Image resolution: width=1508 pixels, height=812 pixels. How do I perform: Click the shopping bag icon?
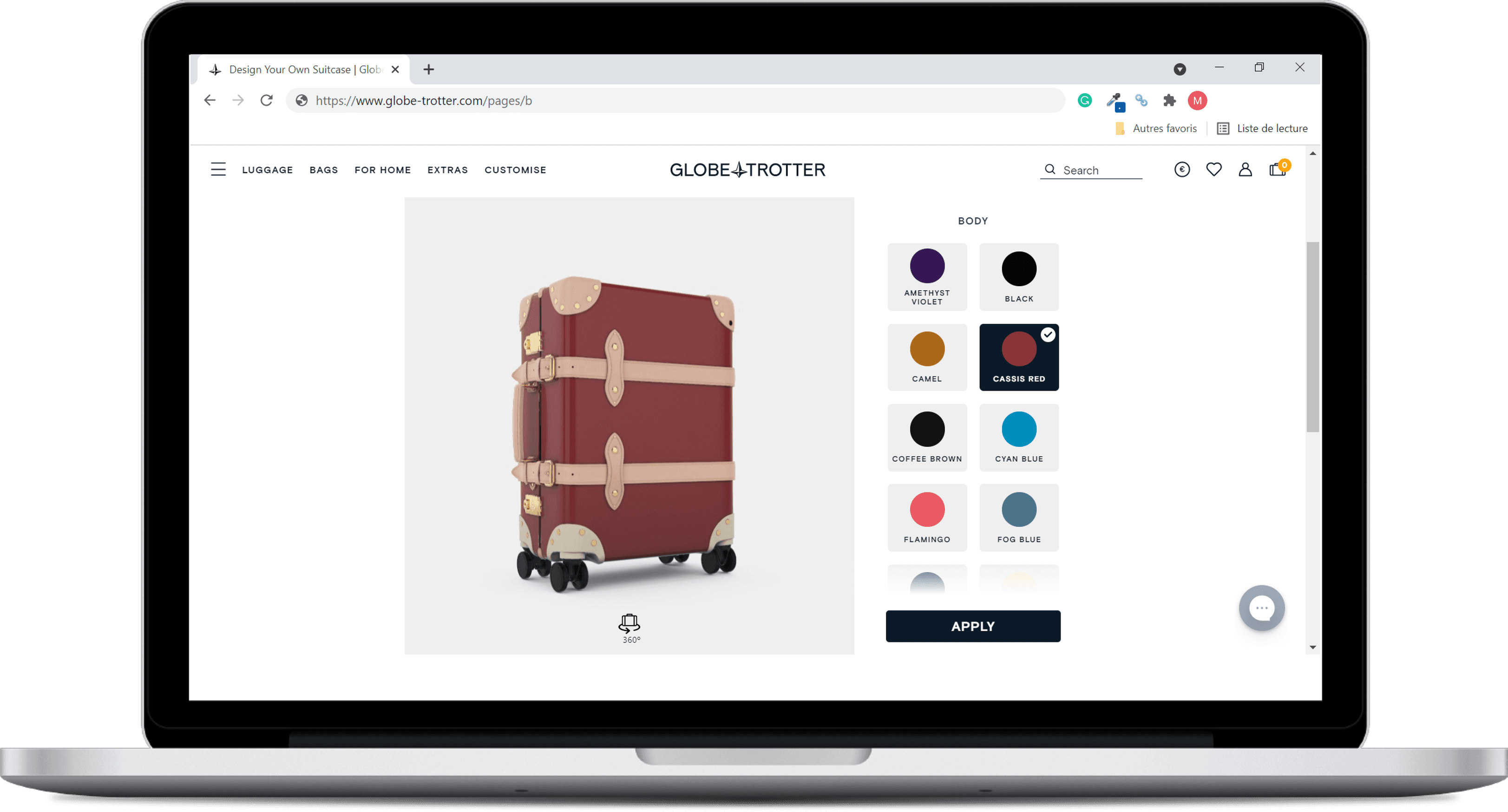coord(1277,169)
